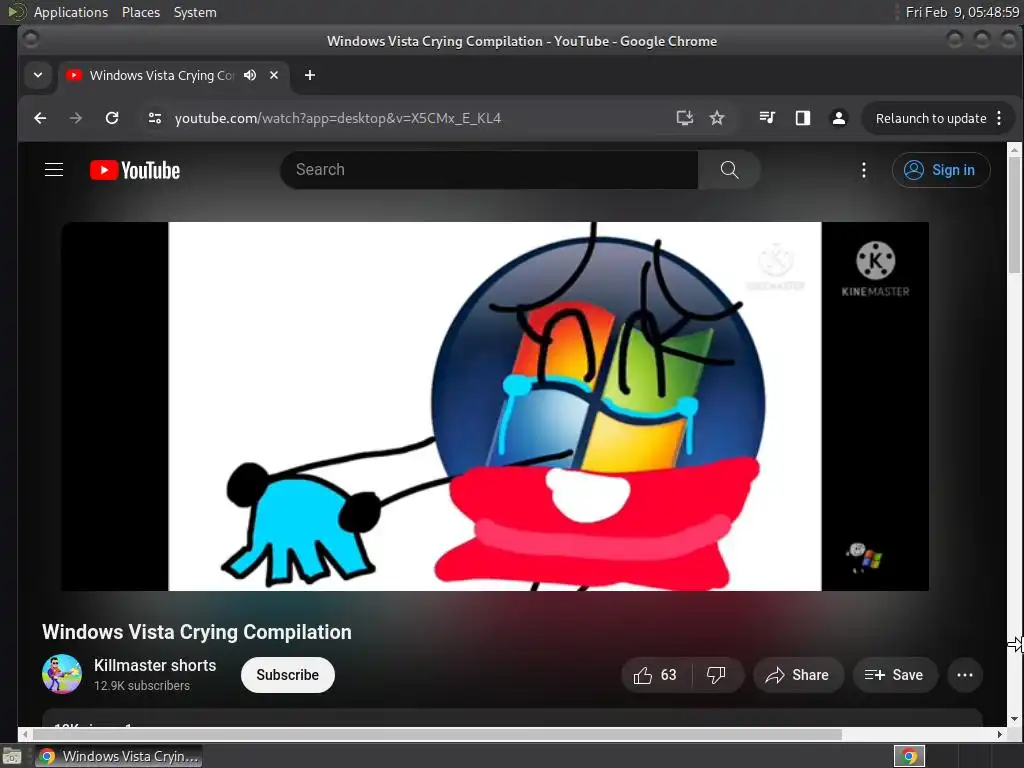Open the Applications menu
This screenshot has width=1024, height=768.
point(71,12)
